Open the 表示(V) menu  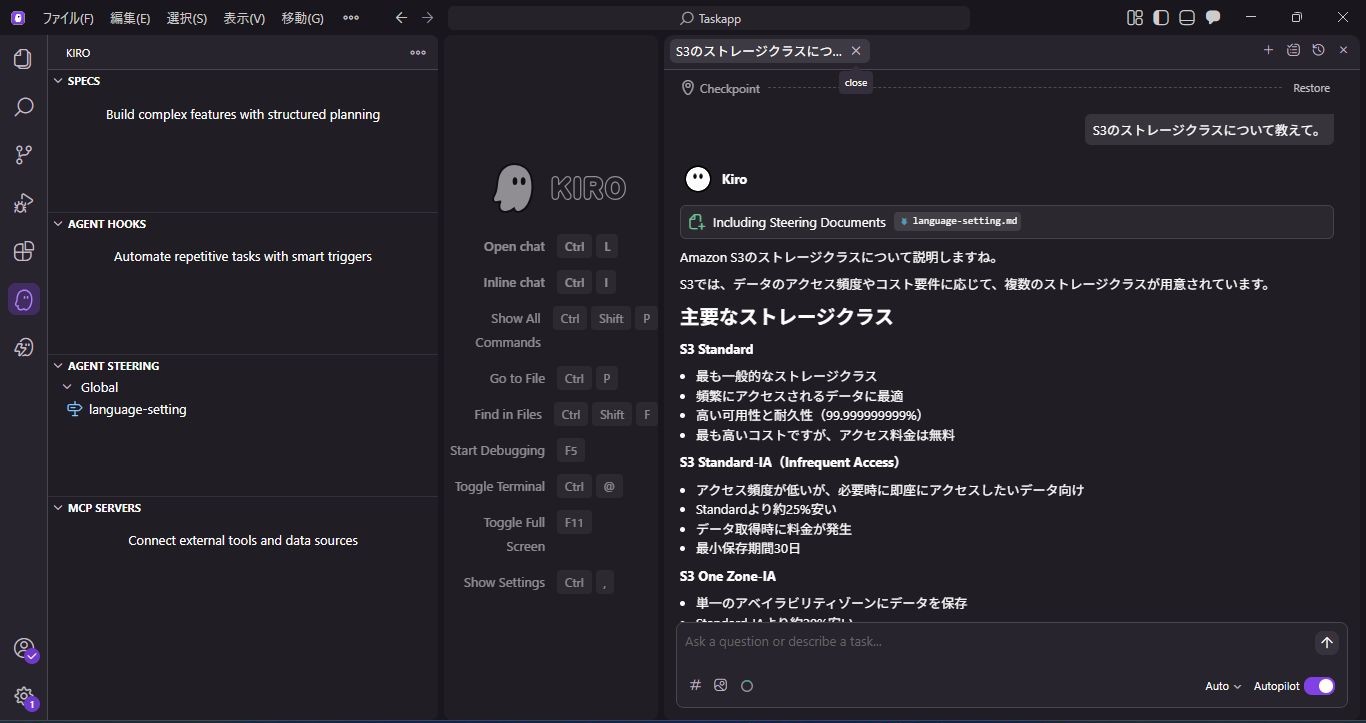242,17
